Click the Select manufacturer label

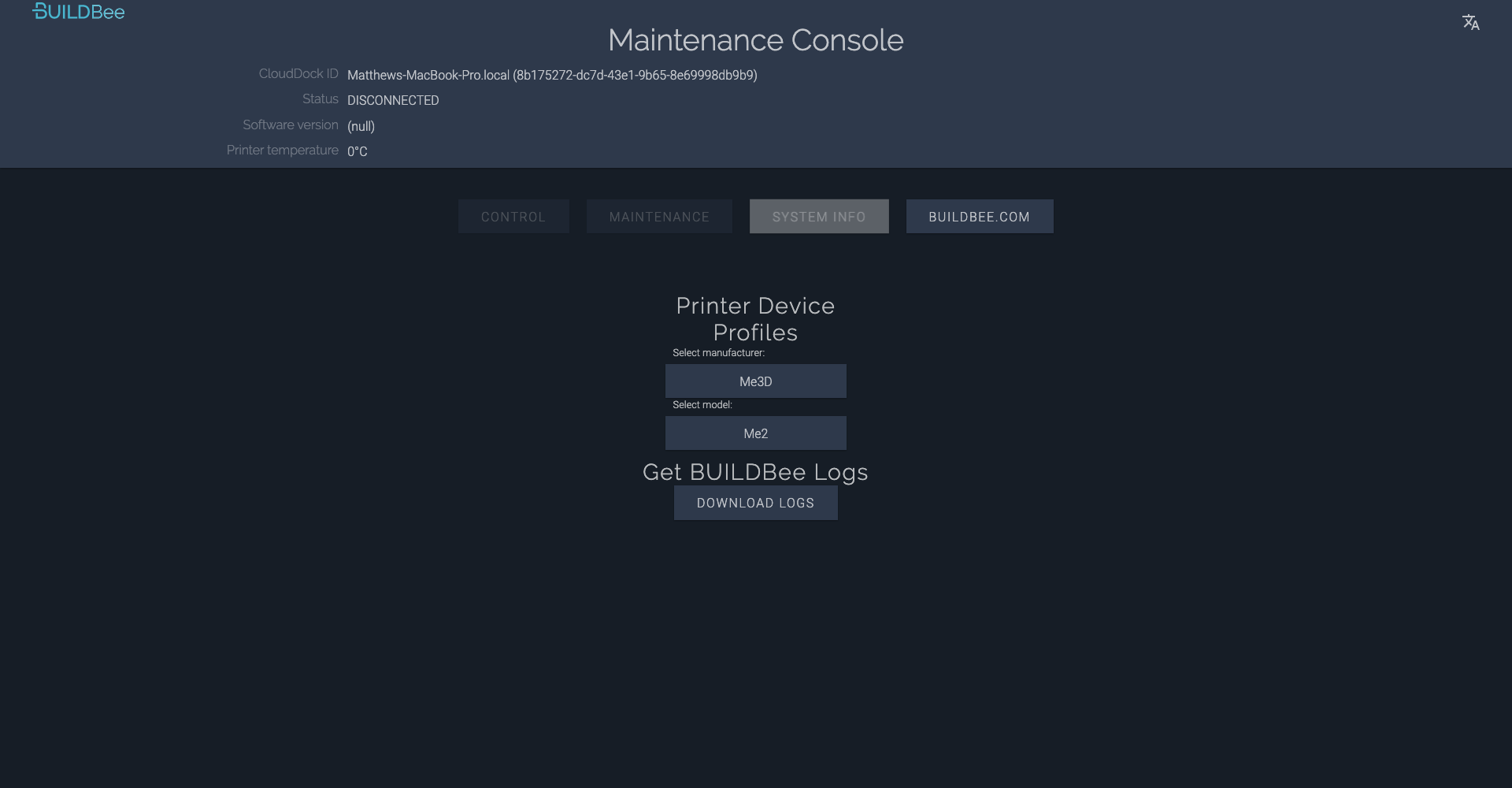pos(718,353)
